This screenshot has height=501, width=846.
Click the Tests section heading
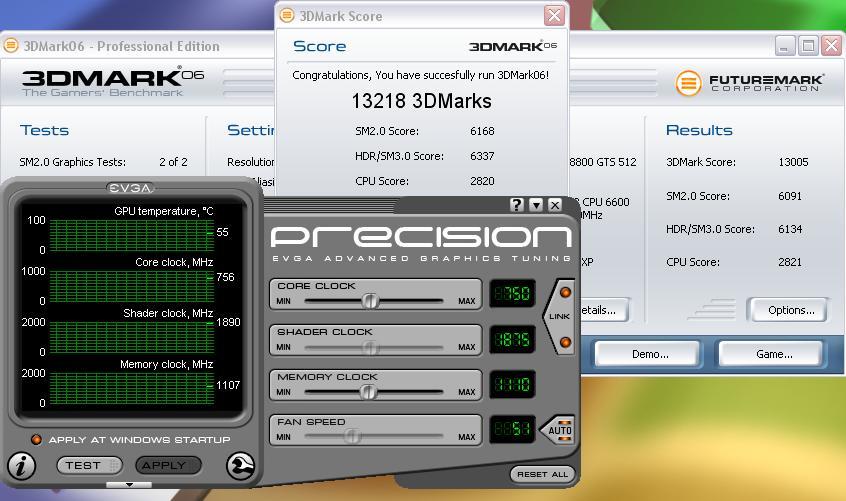click(x=44, y=130)
